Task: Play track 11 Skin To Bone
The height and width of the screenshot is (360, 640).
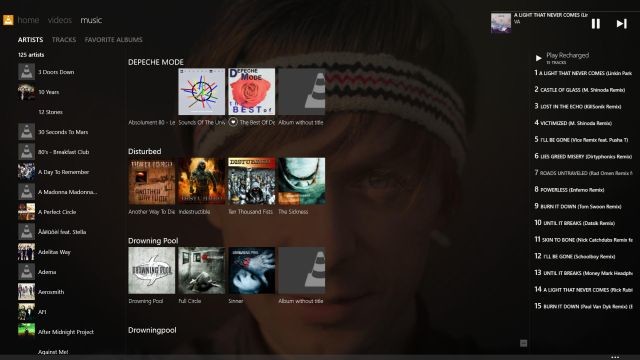Action: click(x=583, y=240)
